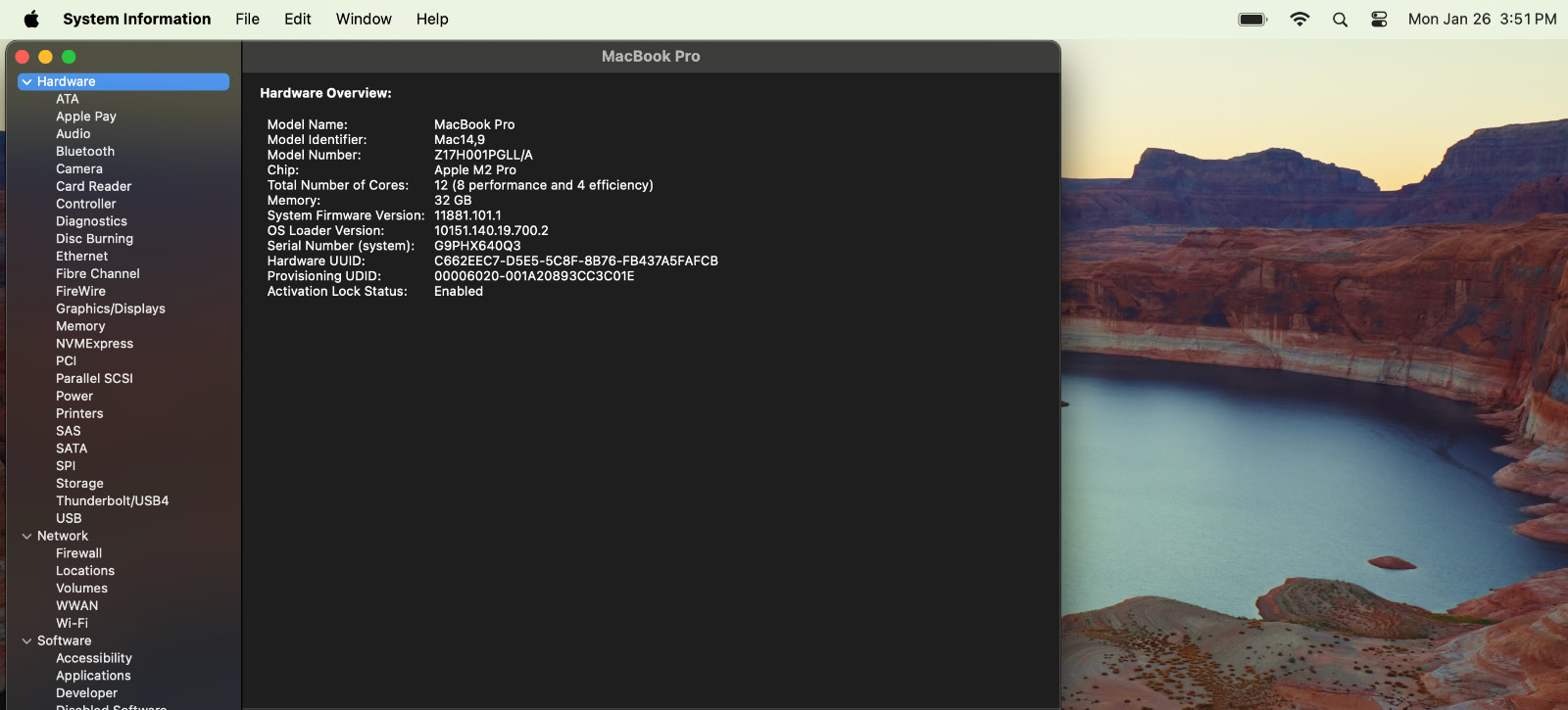Select Parallel SCSI in the sidebar
The width and height of the screenshot is (1568, 710).
[x=95, y=379]
